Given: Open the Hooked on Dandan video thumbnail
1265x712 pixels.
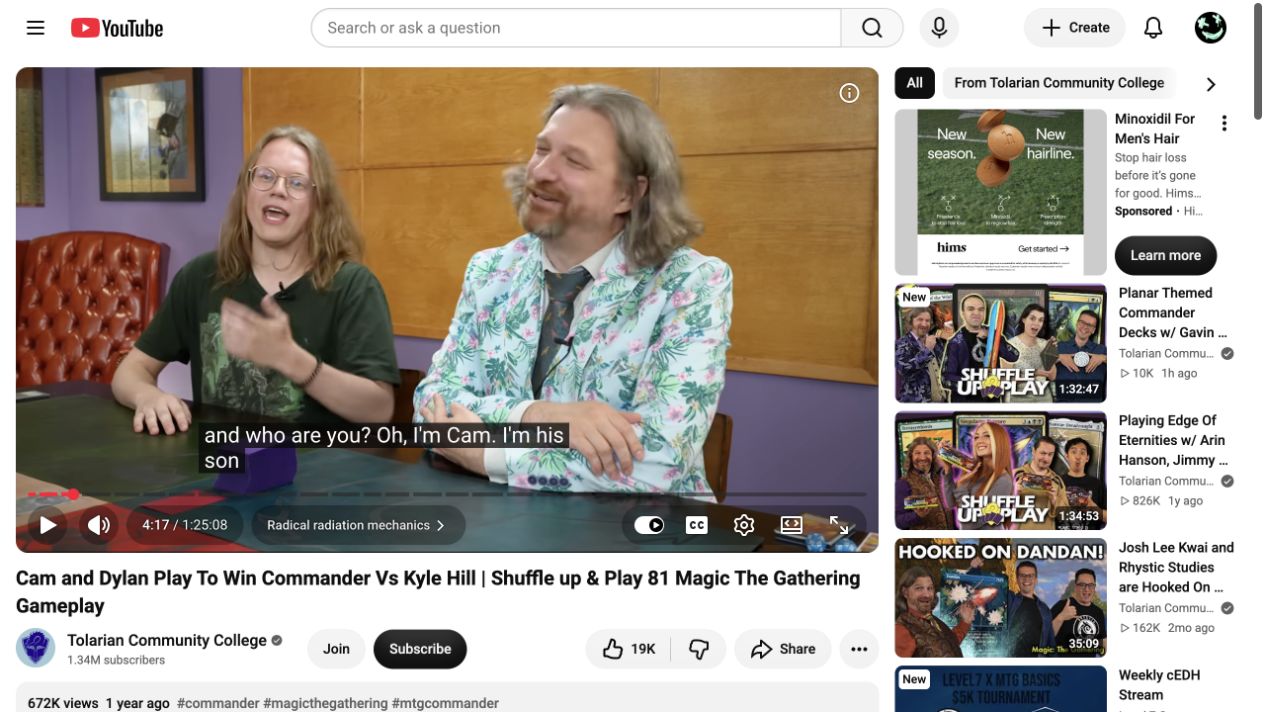Looking at the screenshot, I should click(x=1001, y=598).
